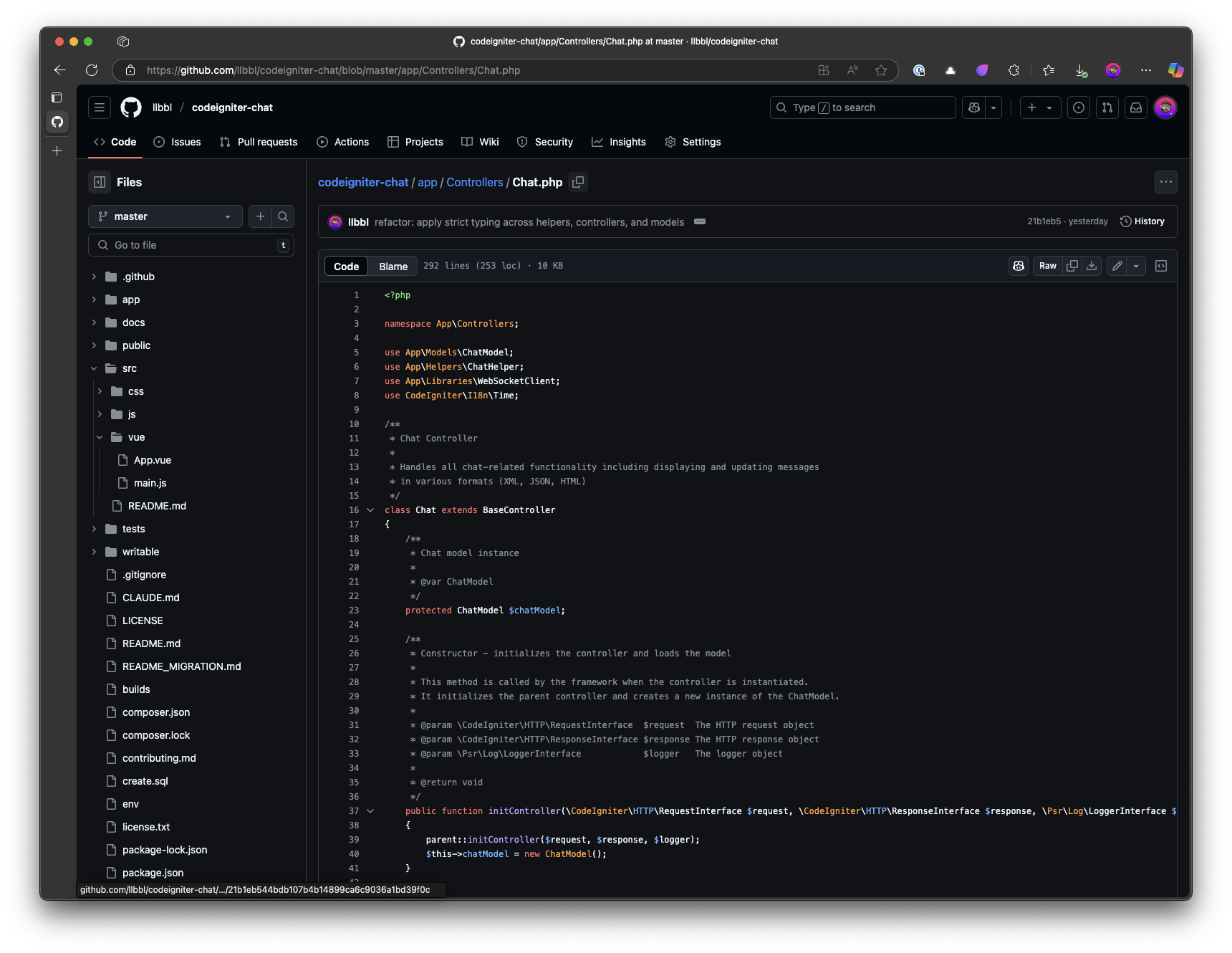1232x953 pixels.
Task: Fold the Chat class at line 16
Action: [370, 510]
